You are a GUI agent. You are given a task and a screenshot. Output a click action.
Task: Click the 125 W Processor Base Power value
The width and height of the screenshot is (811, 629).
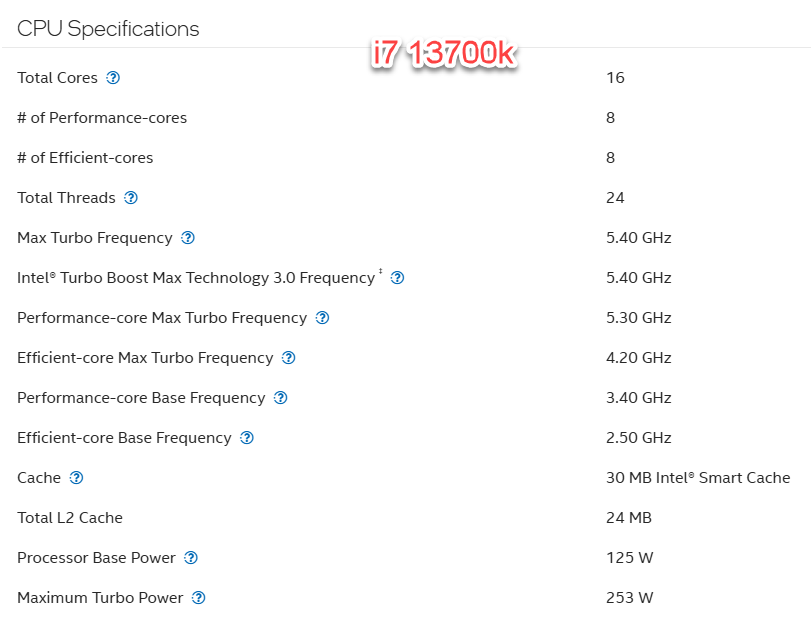pyautogui.click(x=629, y=558)
